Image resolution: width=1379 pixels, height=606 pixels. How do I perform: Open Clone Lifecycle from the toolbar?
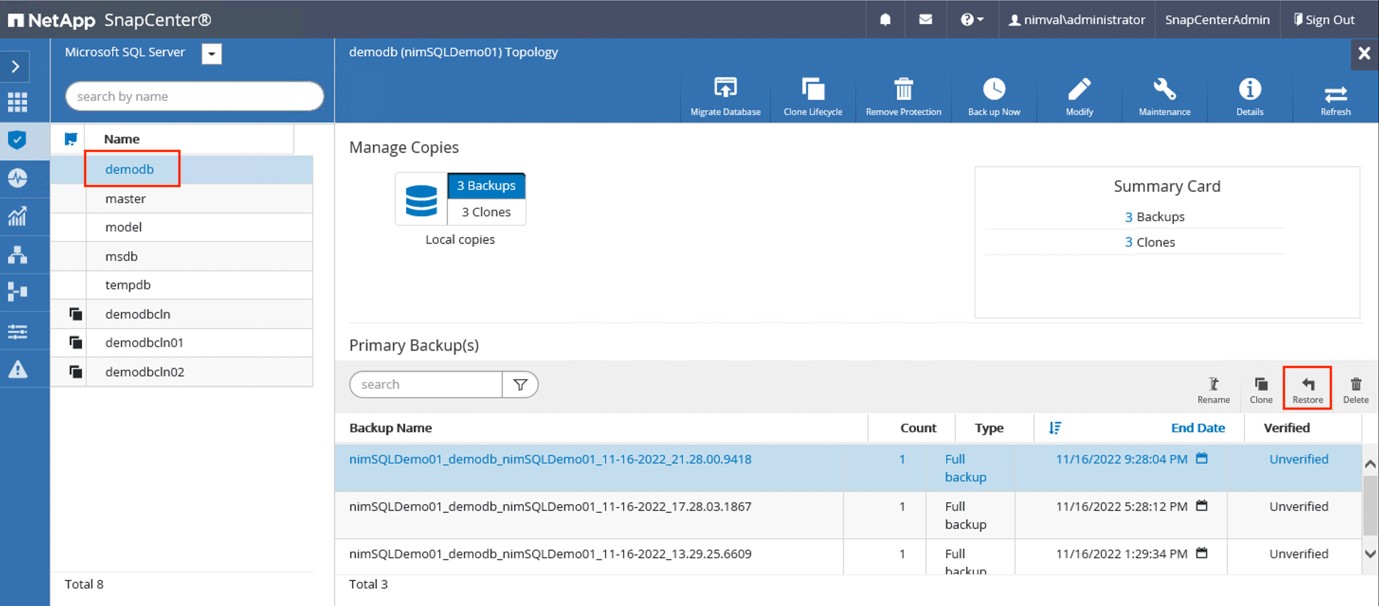tap(812, 96)
